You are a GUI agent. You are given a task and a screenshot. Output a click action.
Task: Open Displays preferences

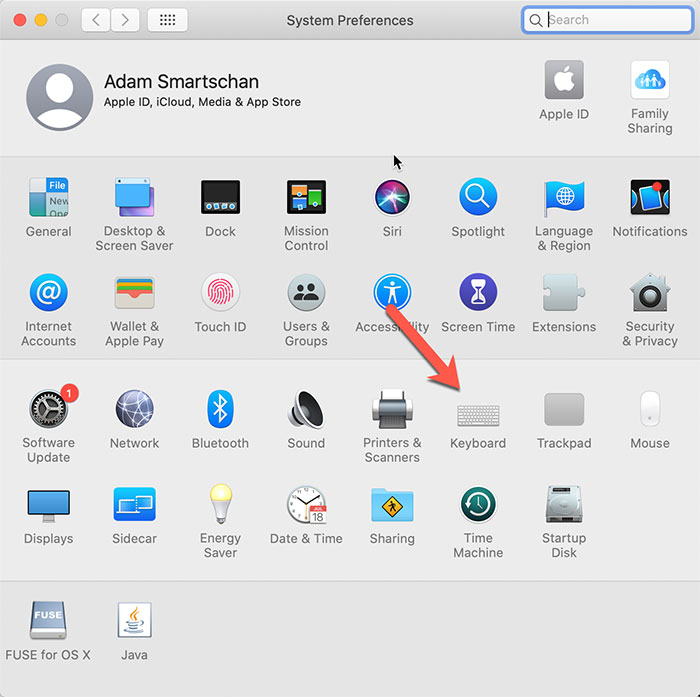tap(49, 505)
